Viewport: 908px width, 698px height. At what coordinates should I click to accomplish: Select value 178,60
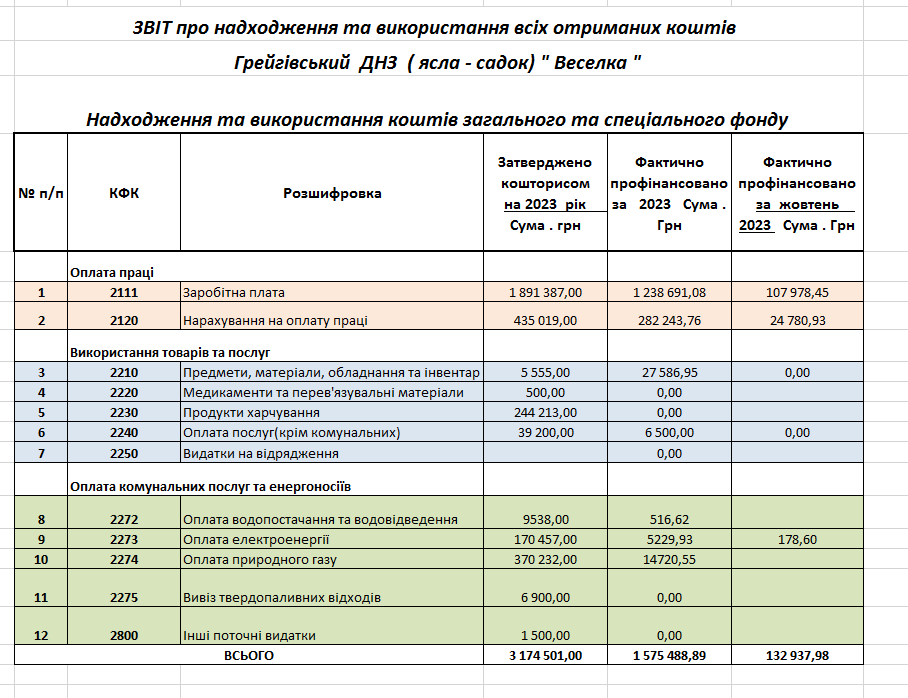pos(797,539)
